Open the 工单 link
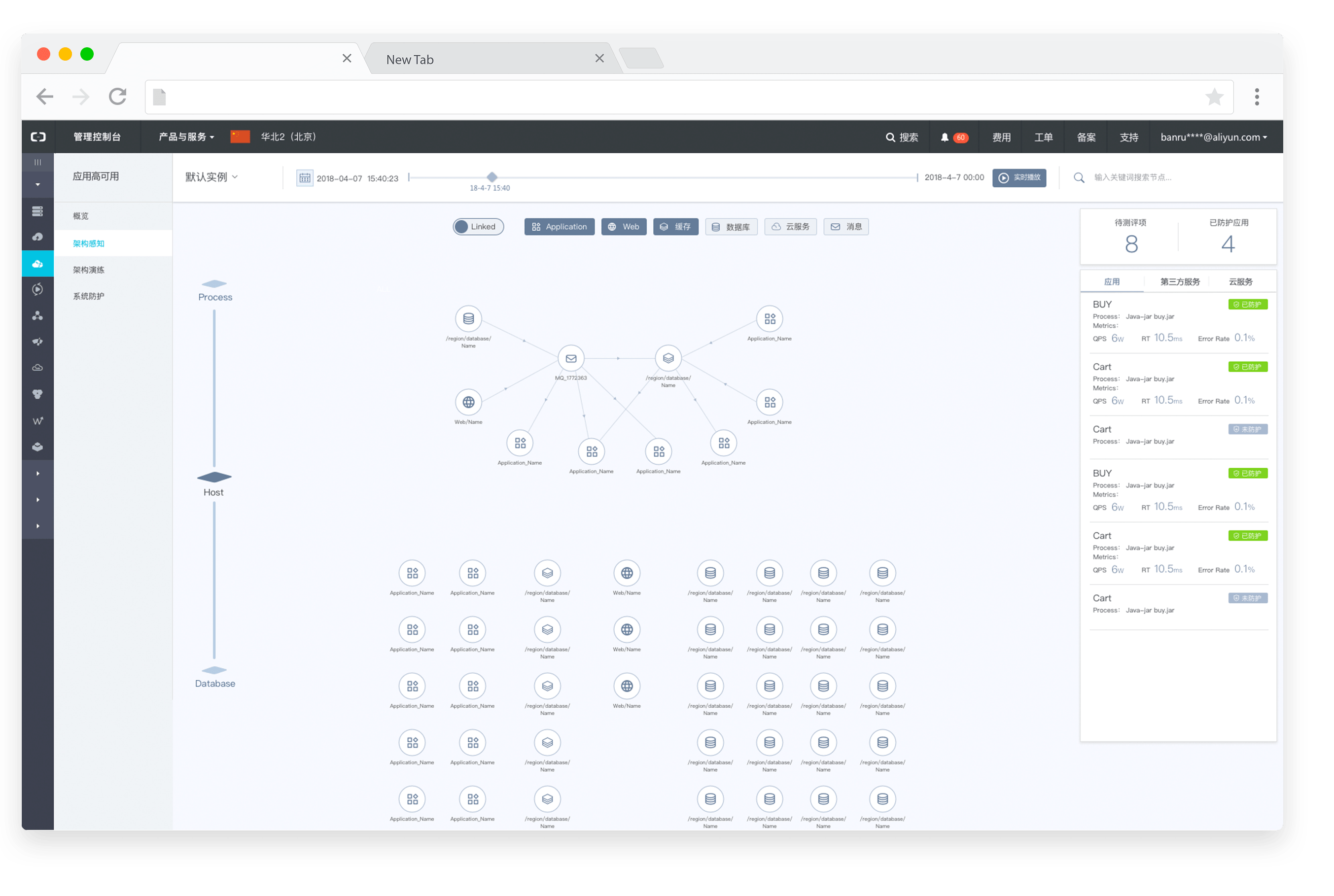Viewport: 1334px width, 896px height. 1043,138
